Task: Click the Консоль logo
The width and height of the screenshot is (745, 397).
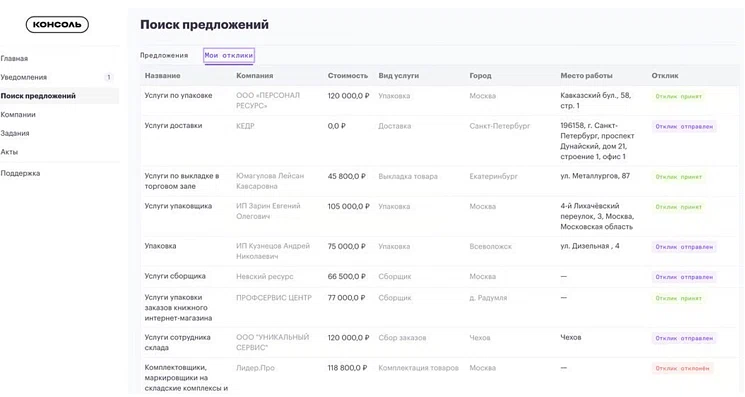Action: (x=57, y=25)
